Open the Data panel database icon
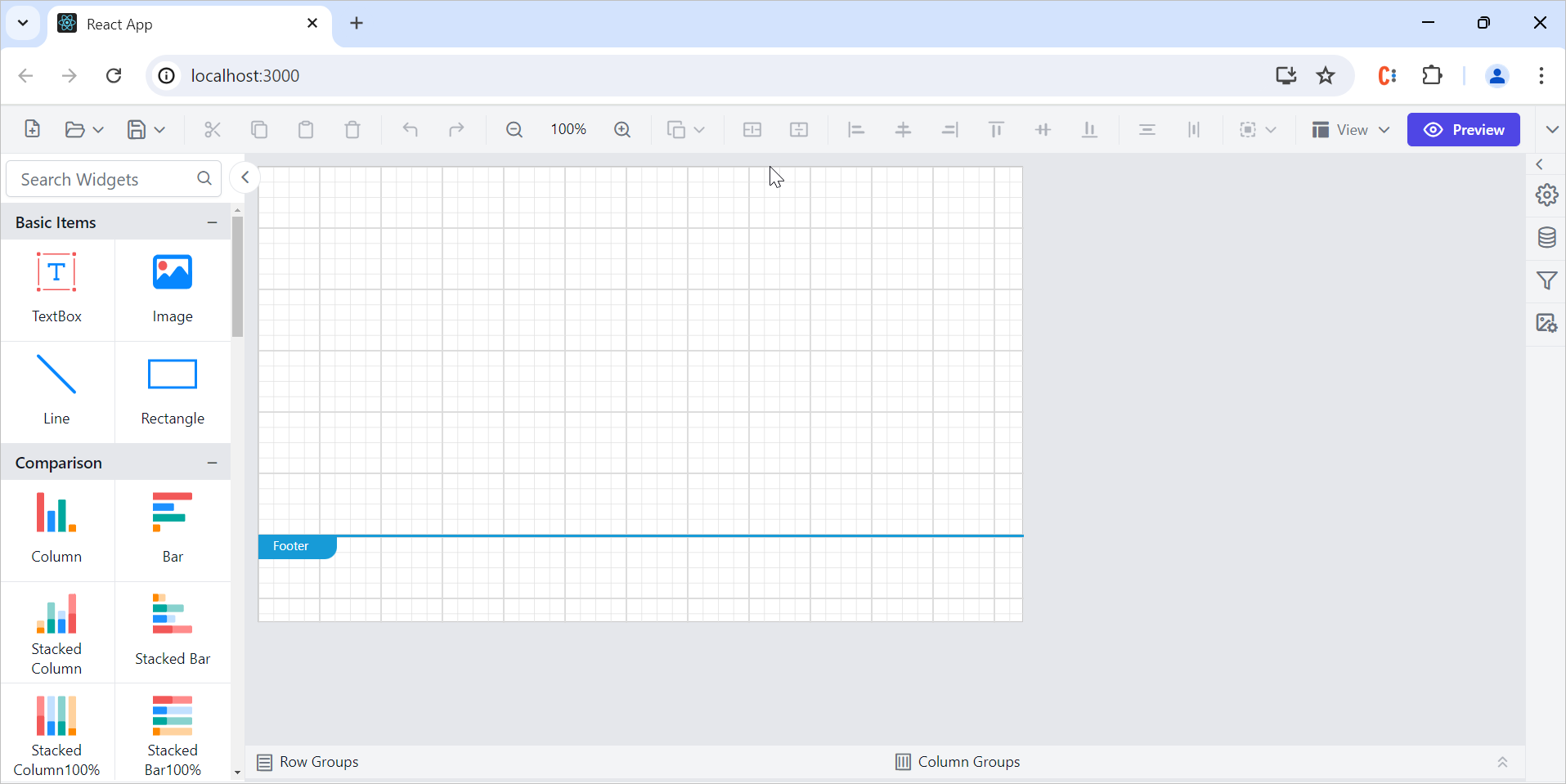This screenshot has width=1566, height=784. click(1546, 238)
